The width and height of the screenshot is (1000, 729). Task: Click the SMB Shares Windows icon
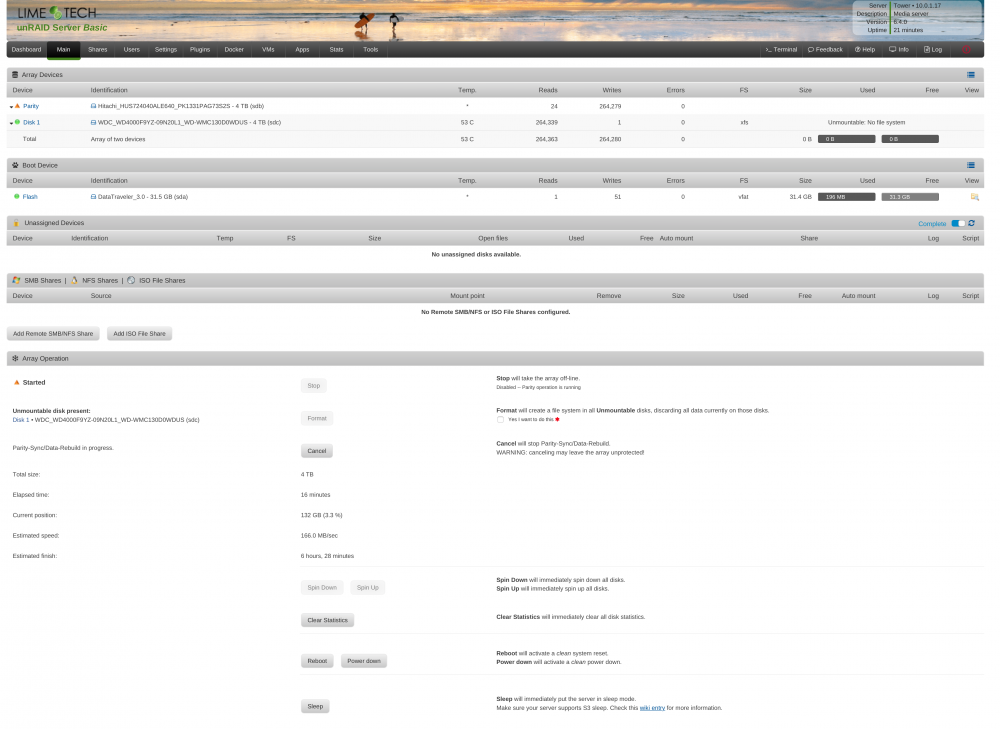coord(17,280)
